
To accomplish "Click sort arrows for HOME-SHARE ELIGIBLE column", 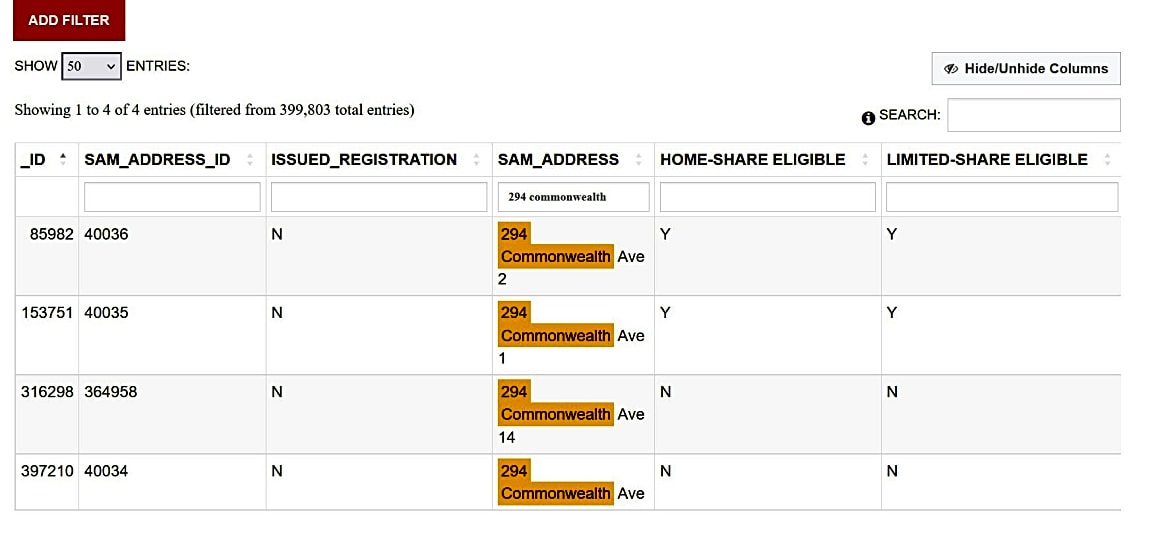I will [x=865, y=160].
